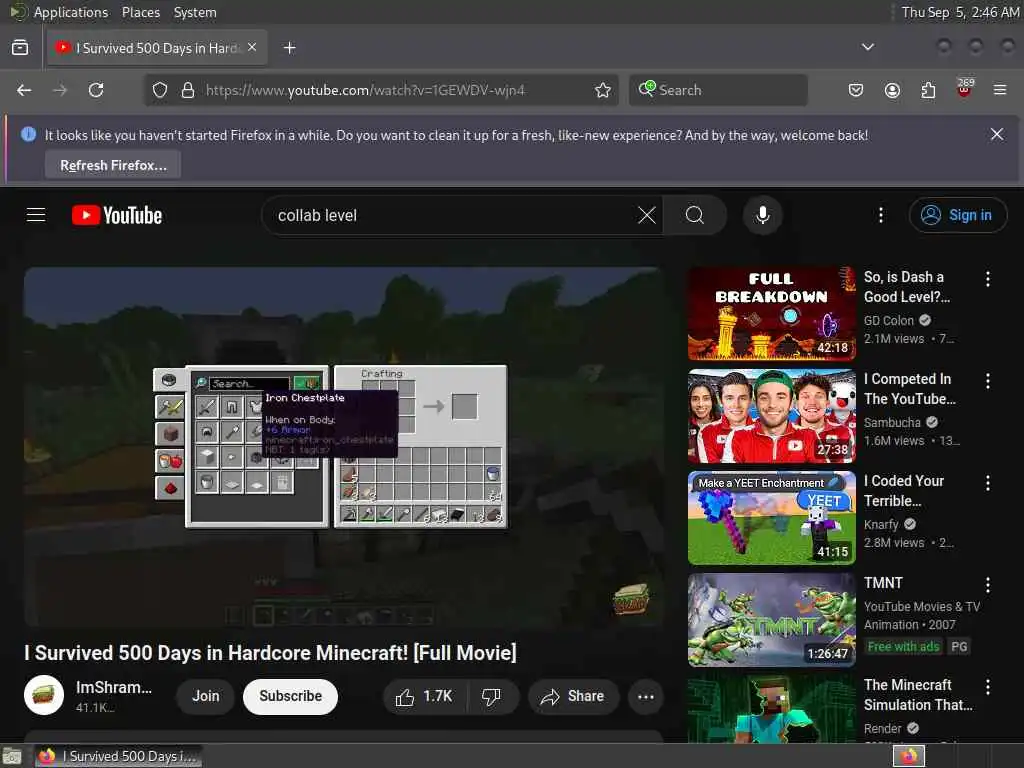Screen dimensions: 1024x768
Task: Click the show desktop icon in taskbar
Action: (12, 756)
